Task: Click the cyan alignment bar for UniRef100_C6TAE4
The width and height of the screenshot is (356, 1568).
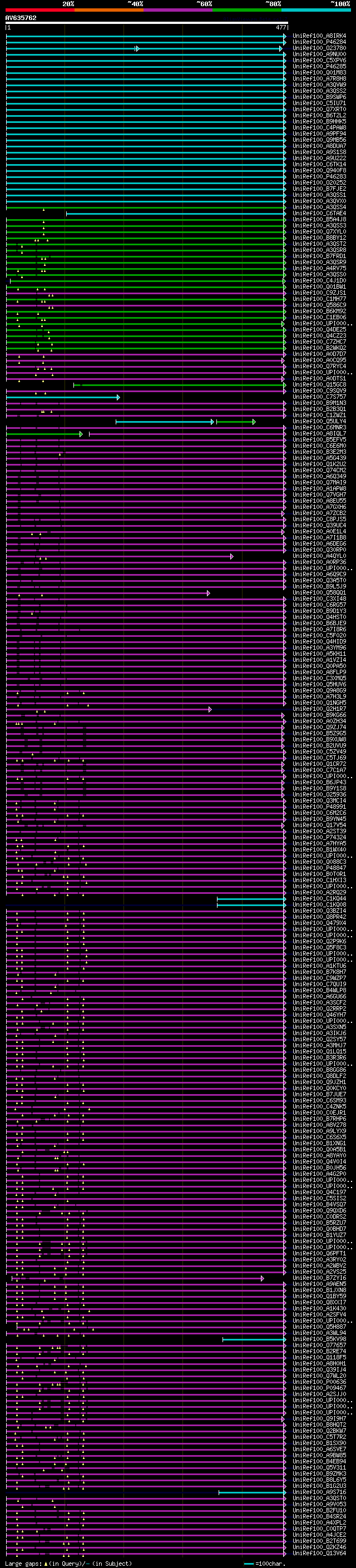Action: [x=176, y=214]
